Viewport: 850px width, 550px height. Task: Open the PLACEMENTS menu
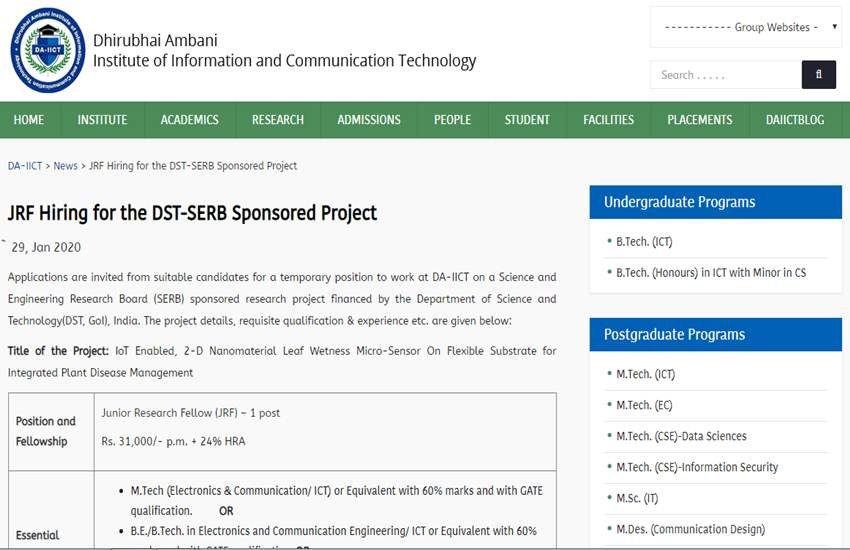click(700, 120)
